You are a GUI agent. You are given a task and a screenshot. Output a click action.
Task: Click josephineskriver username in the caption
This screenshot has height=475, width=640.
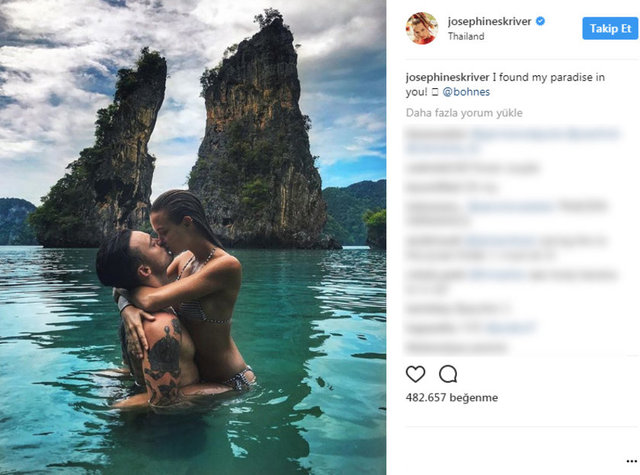[x=447, y=77]
